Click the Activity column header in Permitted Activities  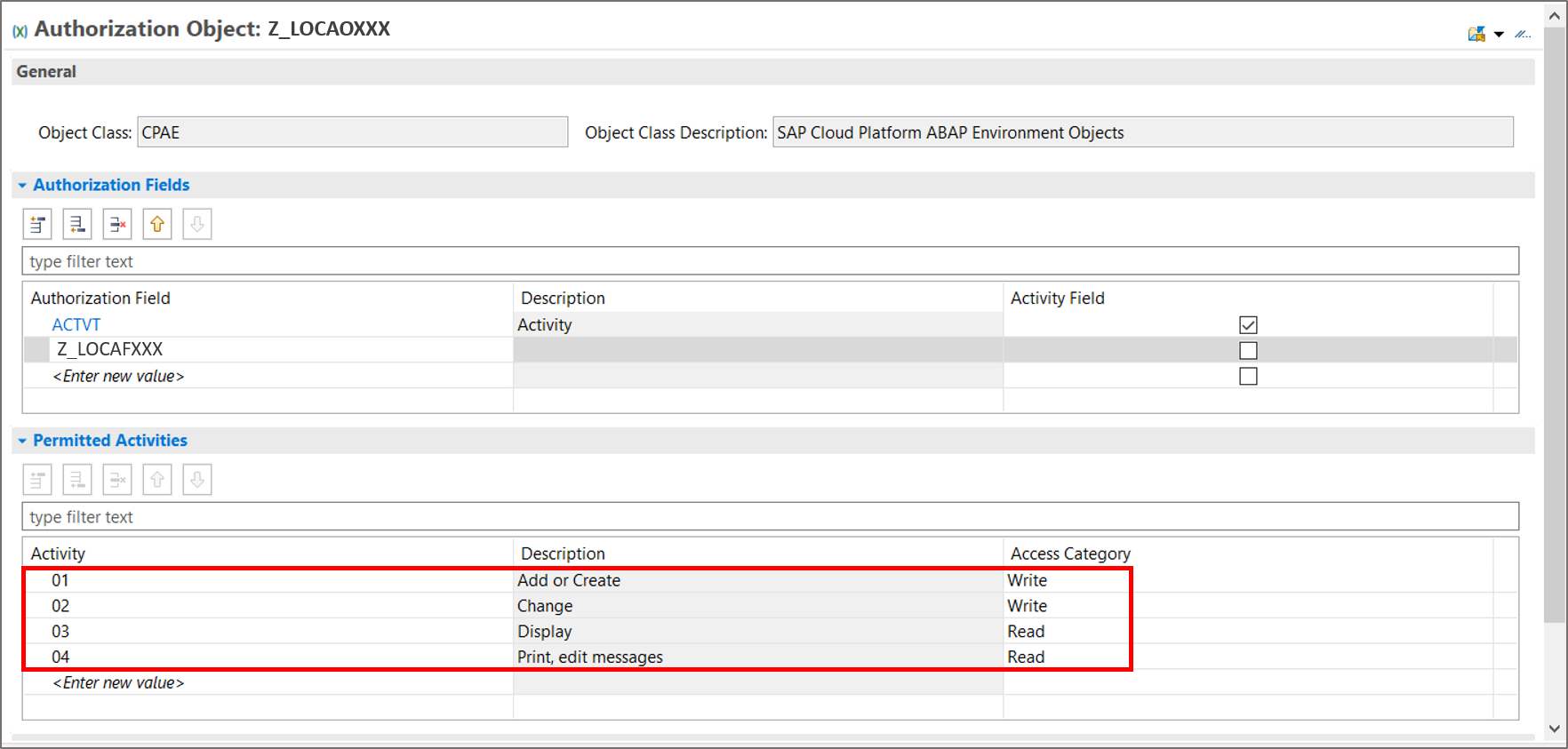(268, 554)
